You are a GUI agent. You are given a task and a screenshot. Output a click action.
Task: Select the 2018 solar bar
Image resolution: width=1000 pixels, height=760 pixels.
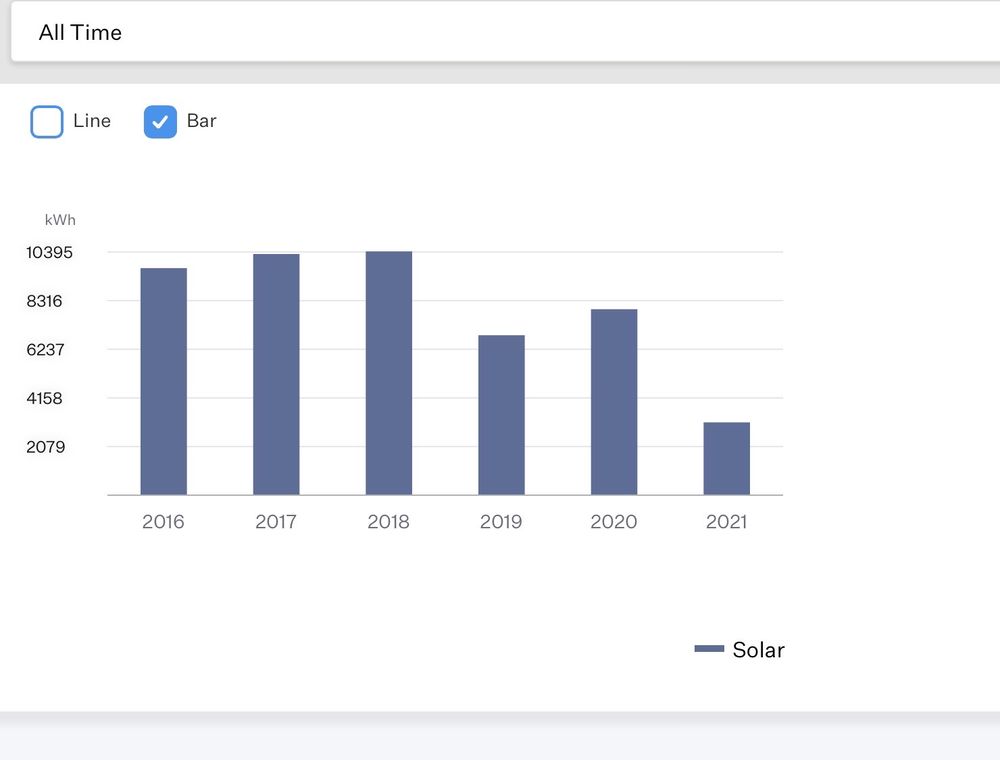click(389, 373)
